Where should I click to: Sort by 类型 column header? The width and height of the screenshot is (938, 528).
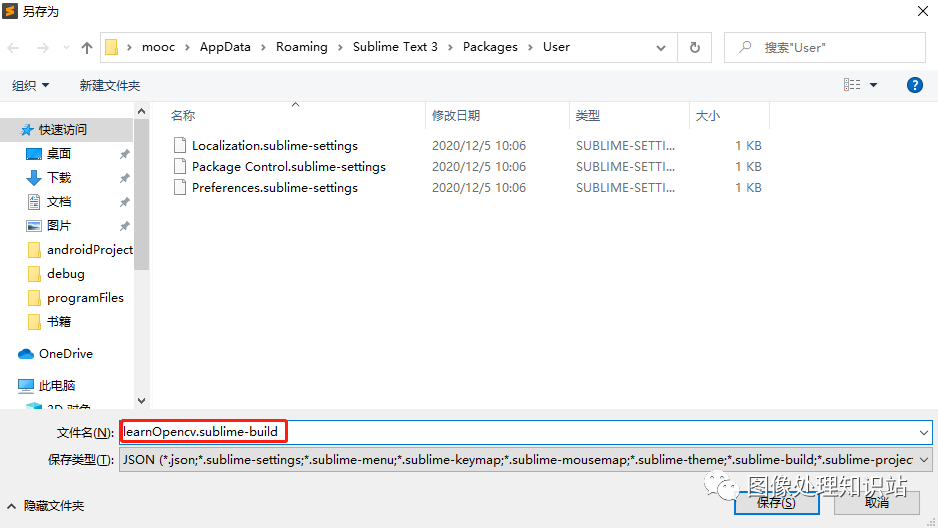click(x=587, y=115)
